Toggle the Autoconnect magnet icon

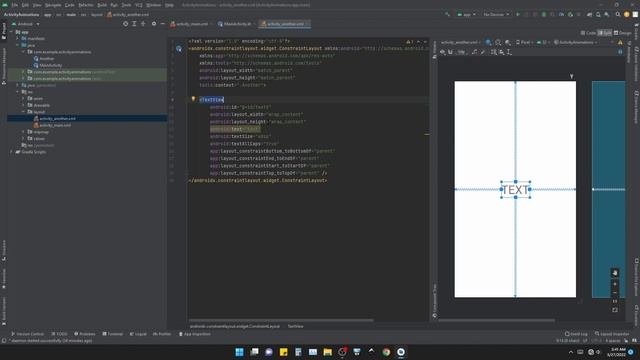tap(450, 52)
